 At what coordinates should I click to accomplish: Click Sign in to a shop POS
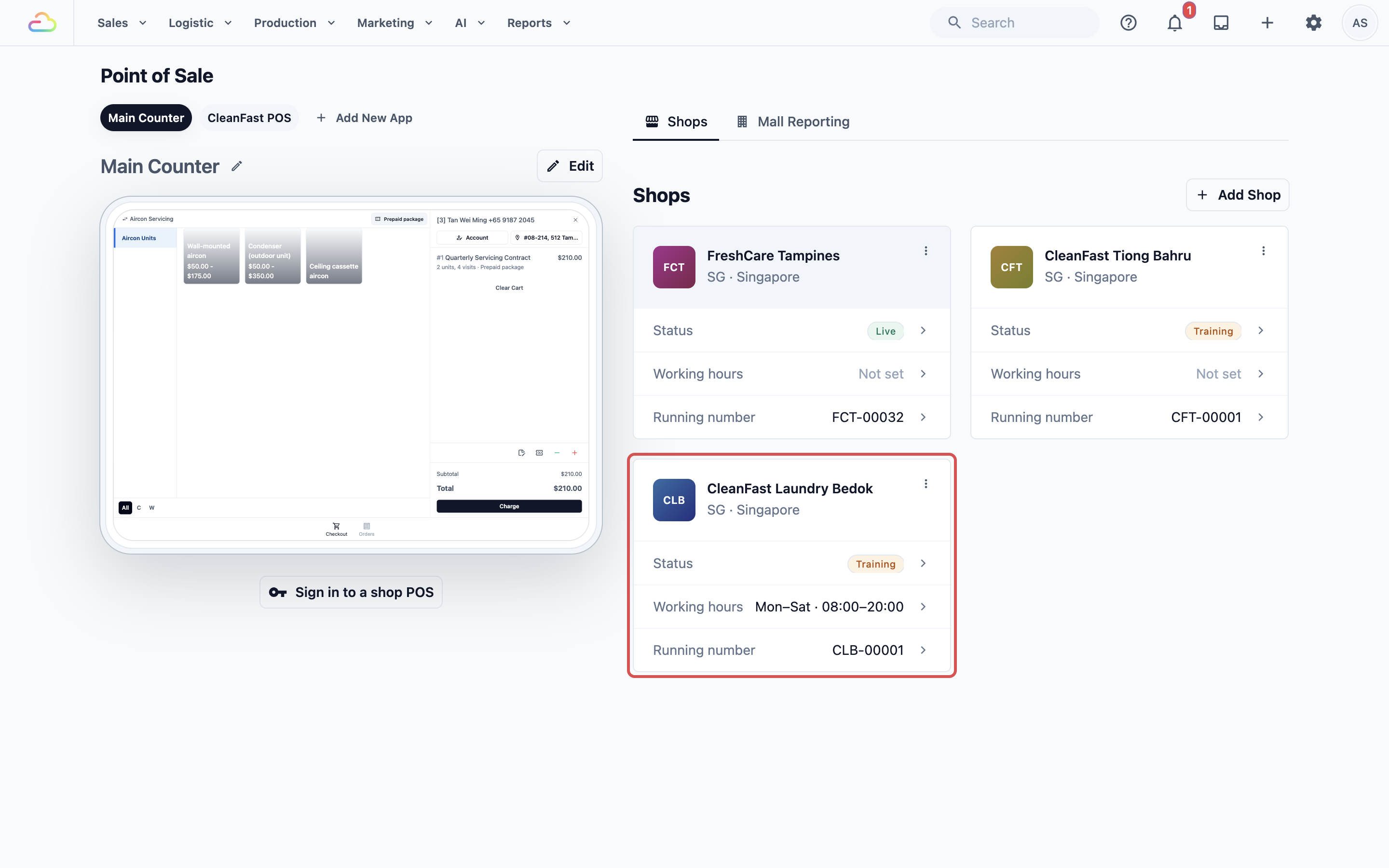point(351,593)
